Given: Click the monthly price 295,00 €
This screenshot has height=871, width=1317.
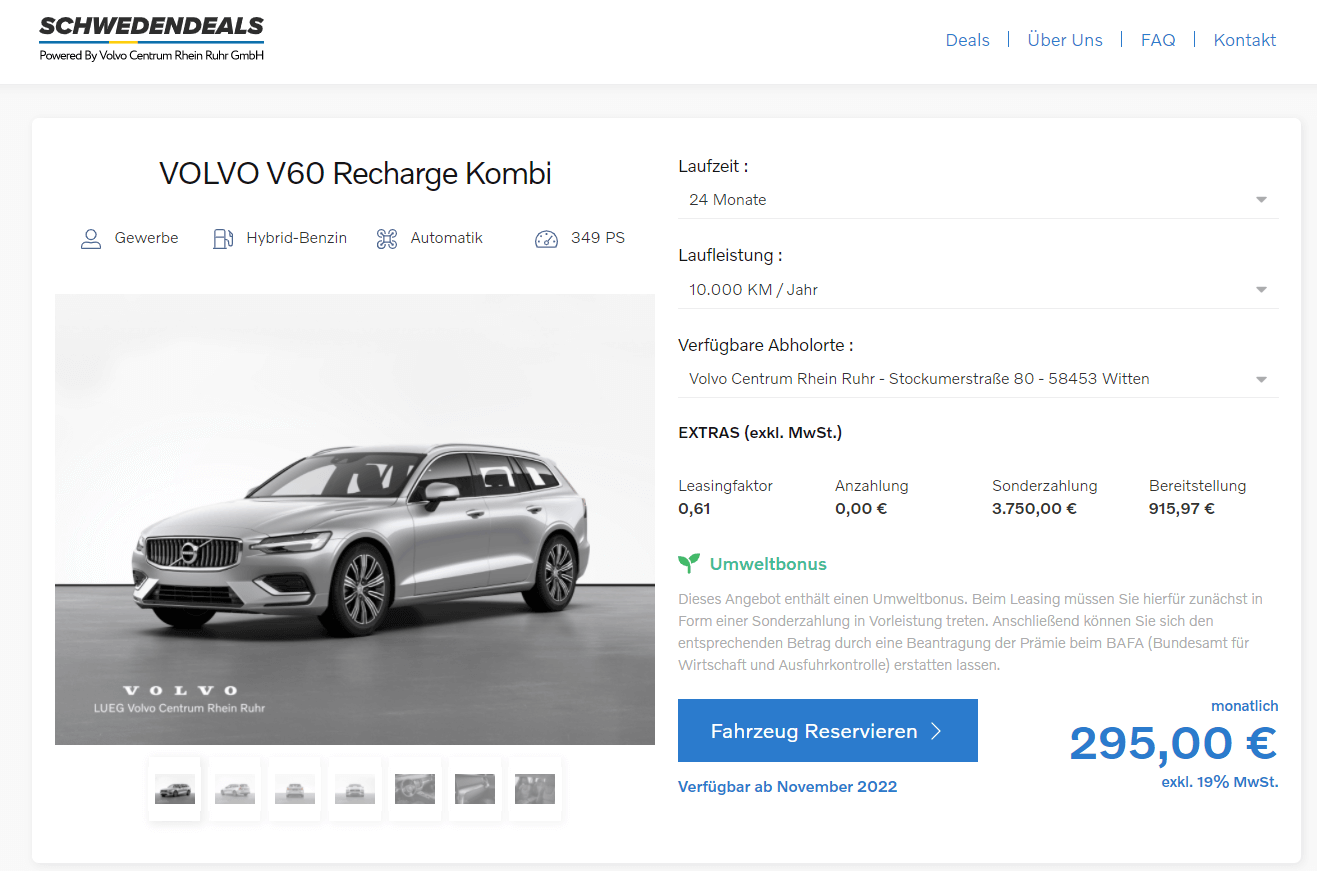Looking at the screenshot, I should point(1173,743).
